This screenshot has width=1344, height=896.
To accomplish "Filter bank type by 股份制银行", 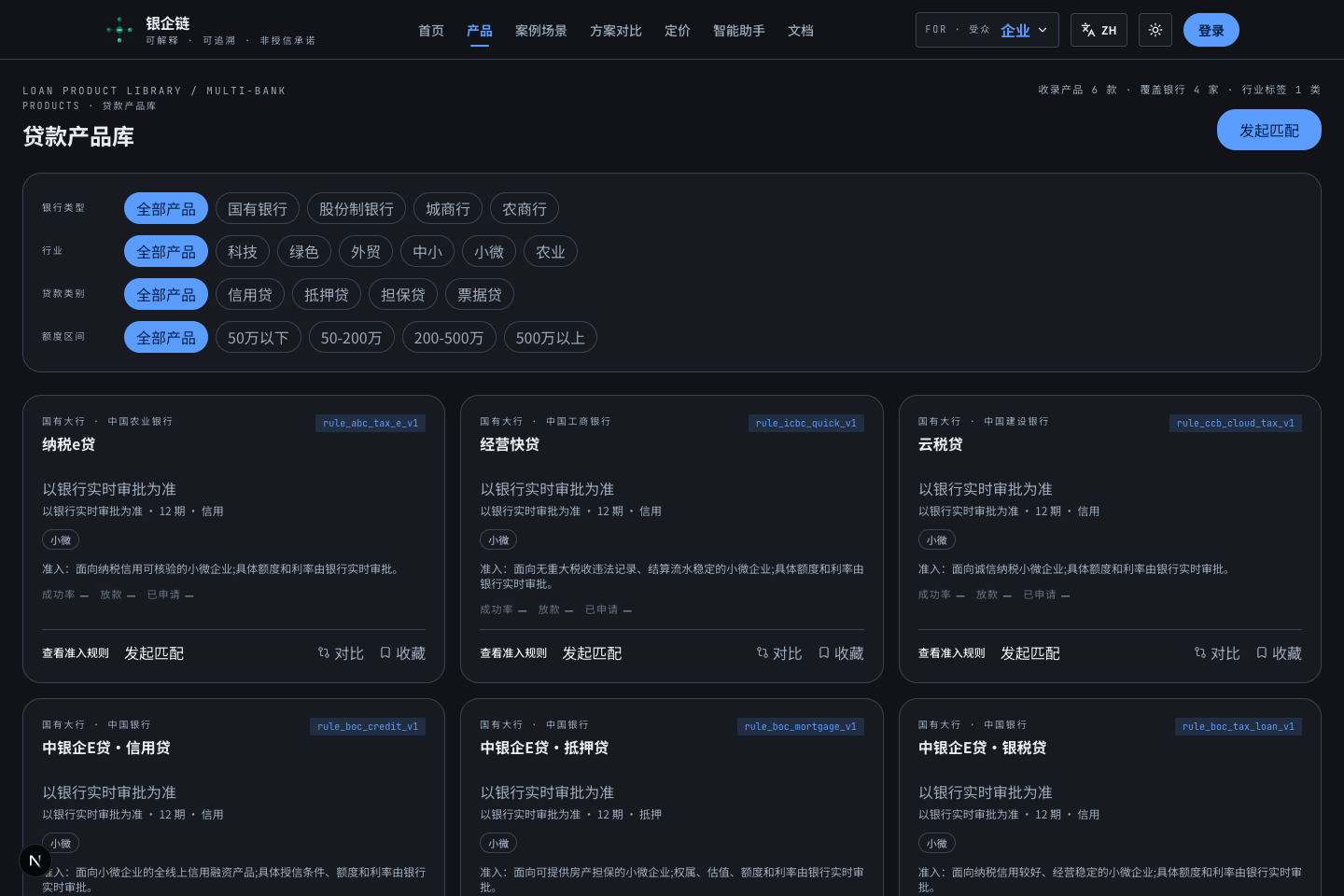I will [357, 209].
